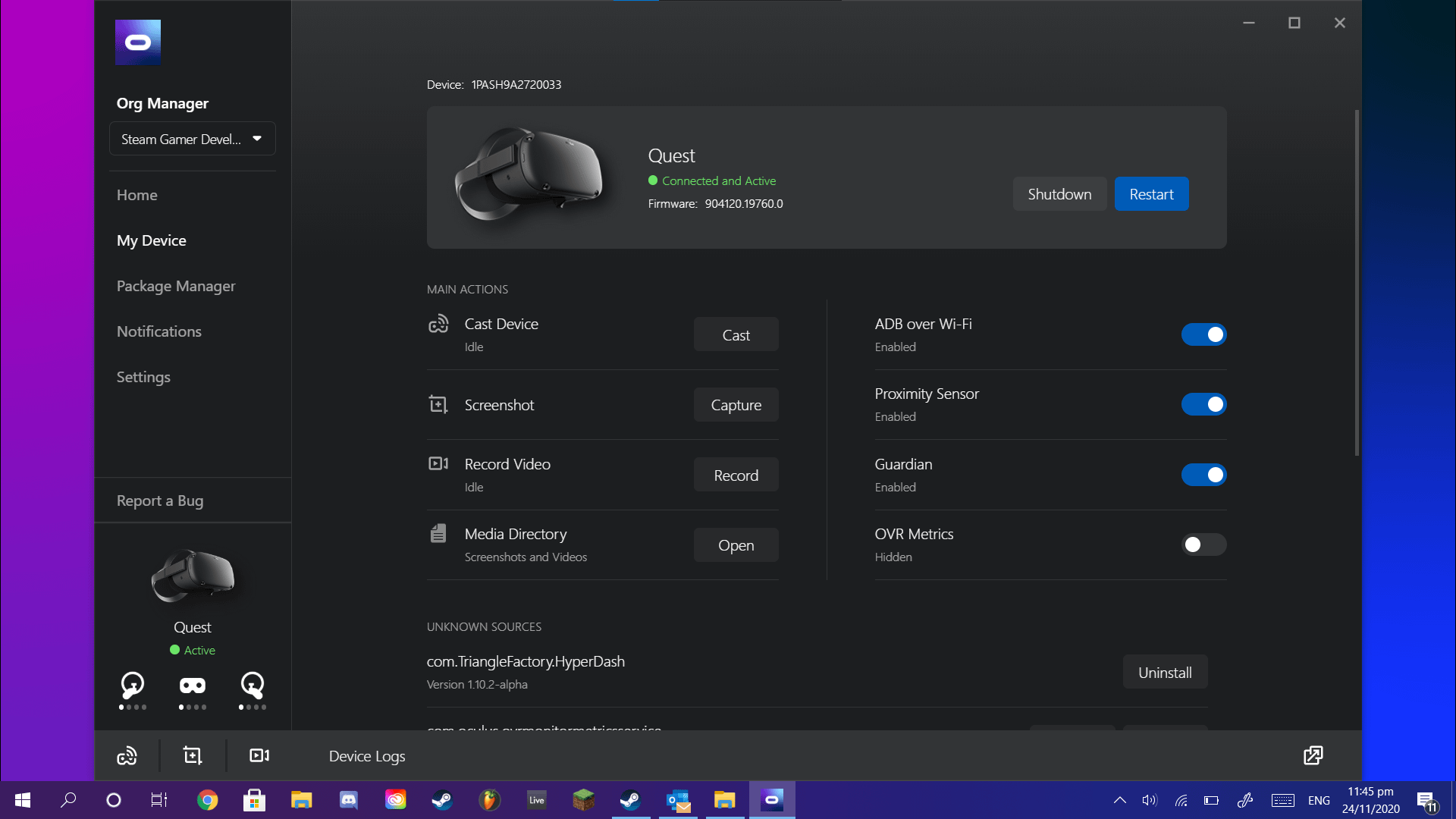Shut down the Quest headset
Viewport: 1456px width, 819px height.
[x=1059, y=194]
